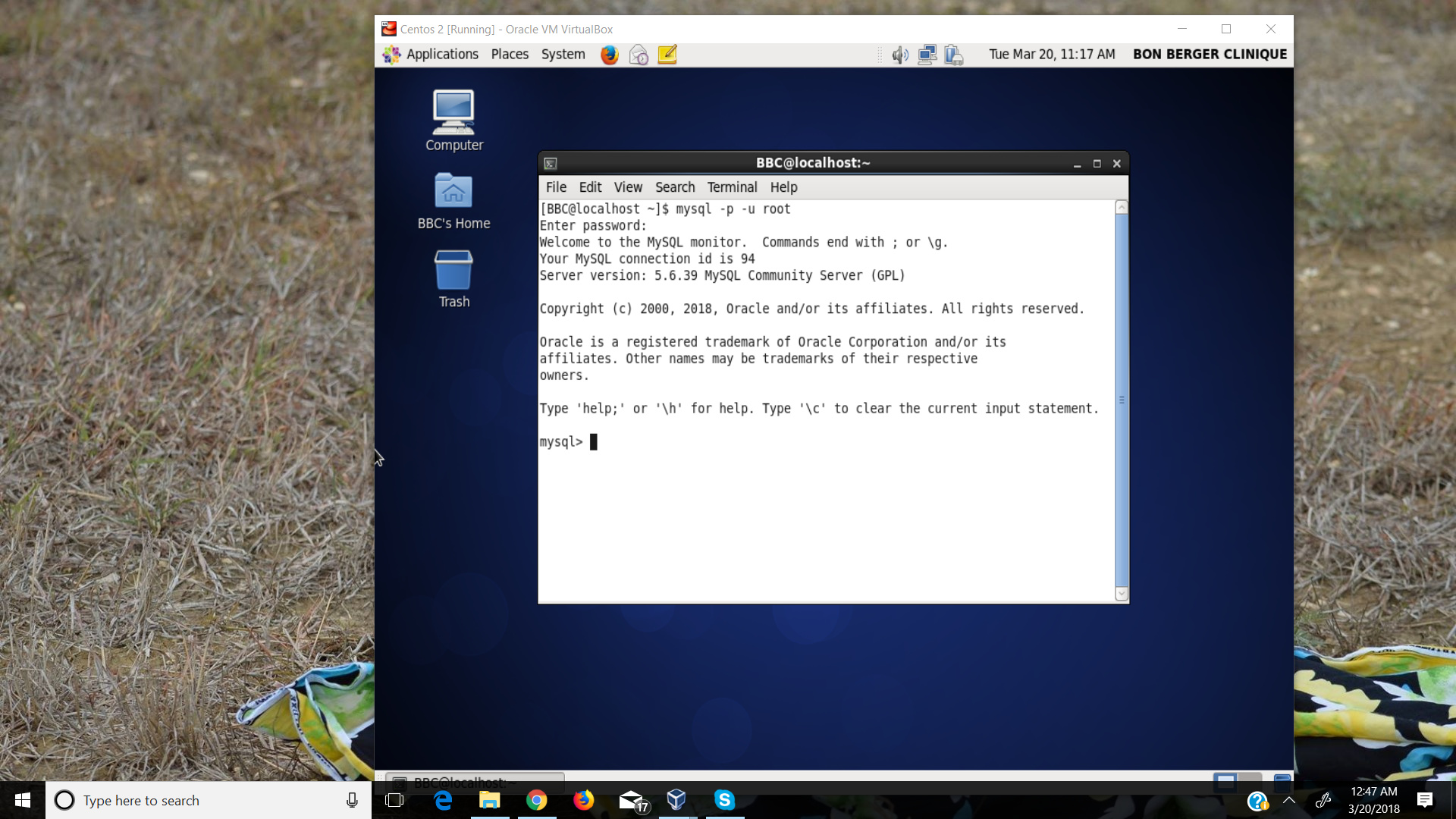Open BBC's Home folder icon
Viewport: 1456px width, 819px height.
tap(453, 201)
